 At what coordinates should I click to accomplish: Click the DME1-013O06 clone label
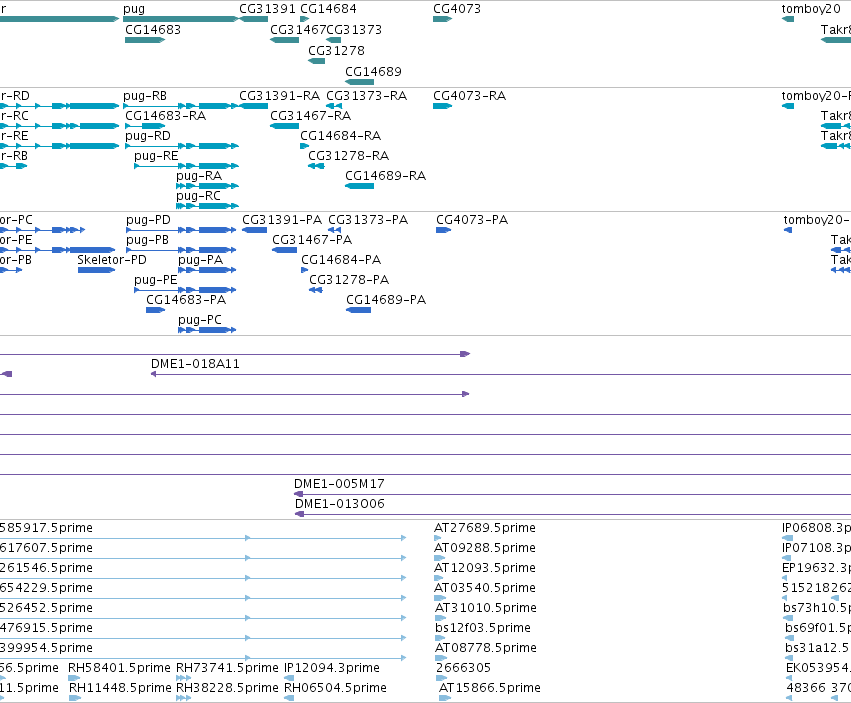tap(340, 504)
